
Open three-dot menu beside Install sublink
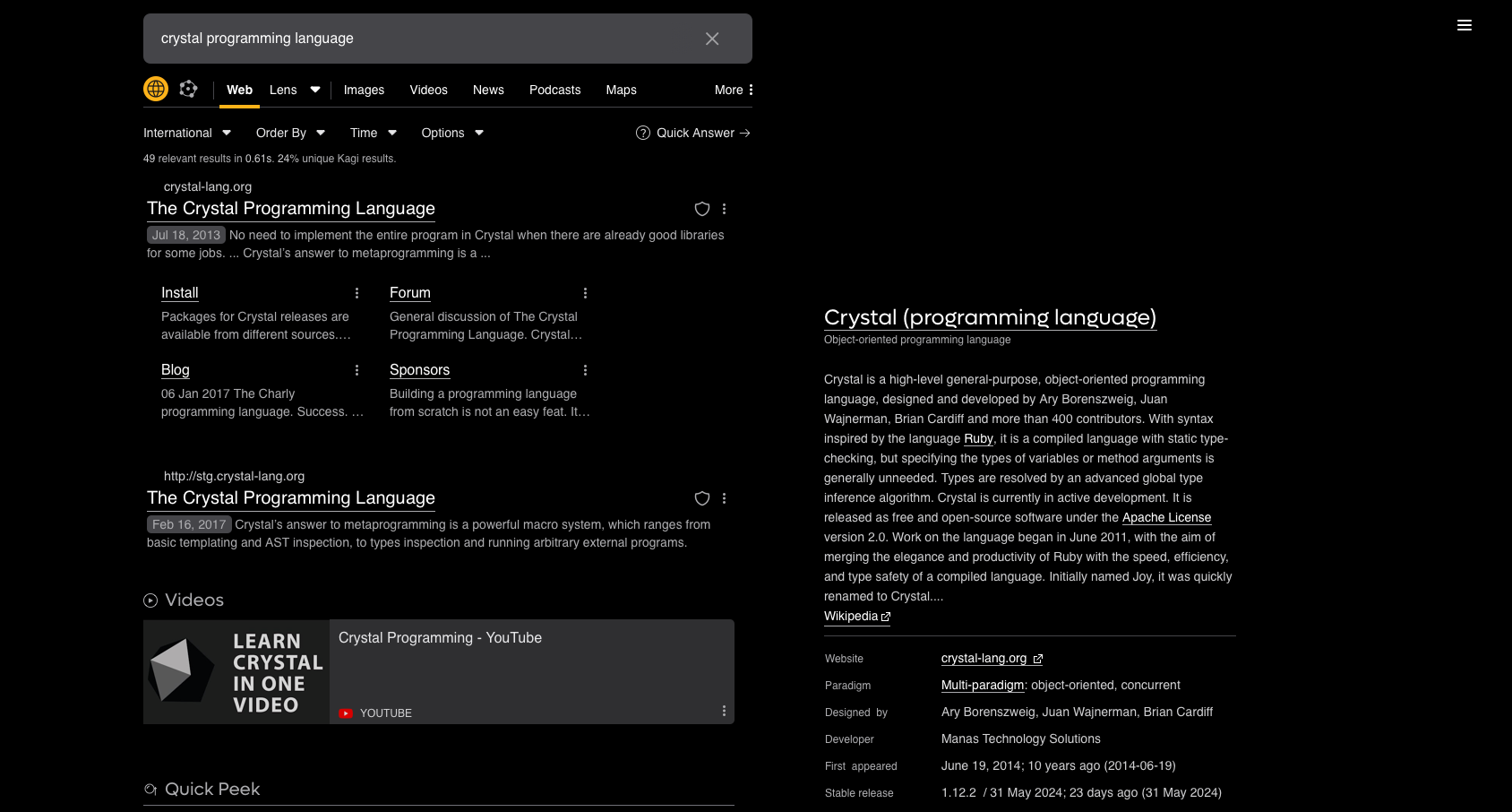357,293
